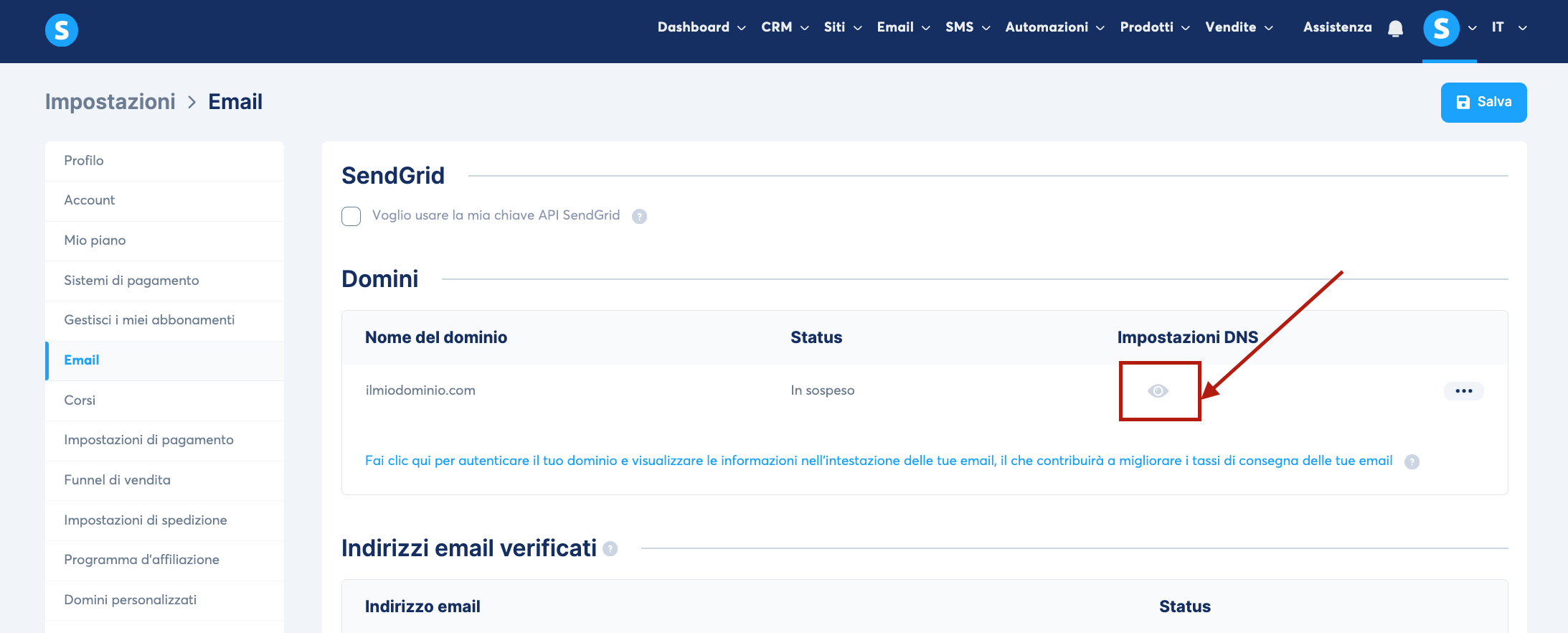Expand the Vendite dropdown menu

tap(1239, 27)
